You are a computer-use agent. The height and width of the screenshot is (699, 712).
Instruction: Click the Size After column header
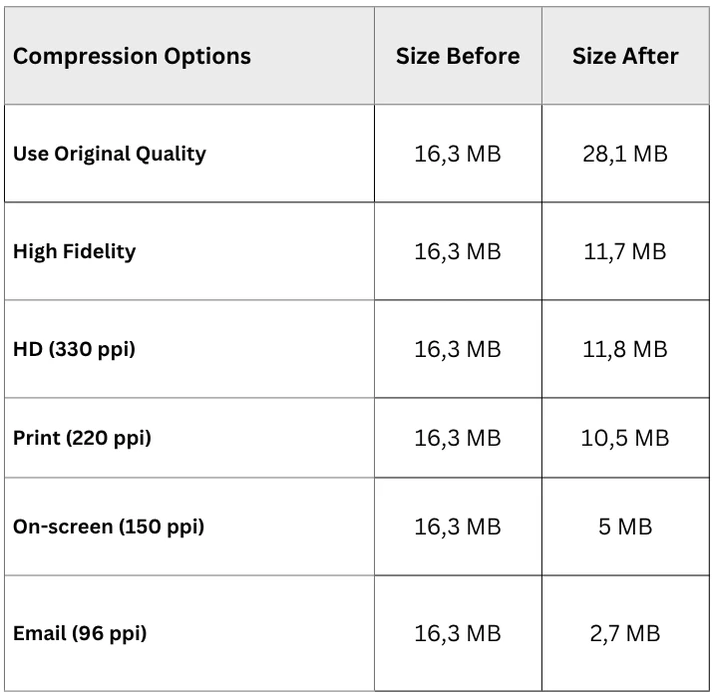tap(625, 56)
